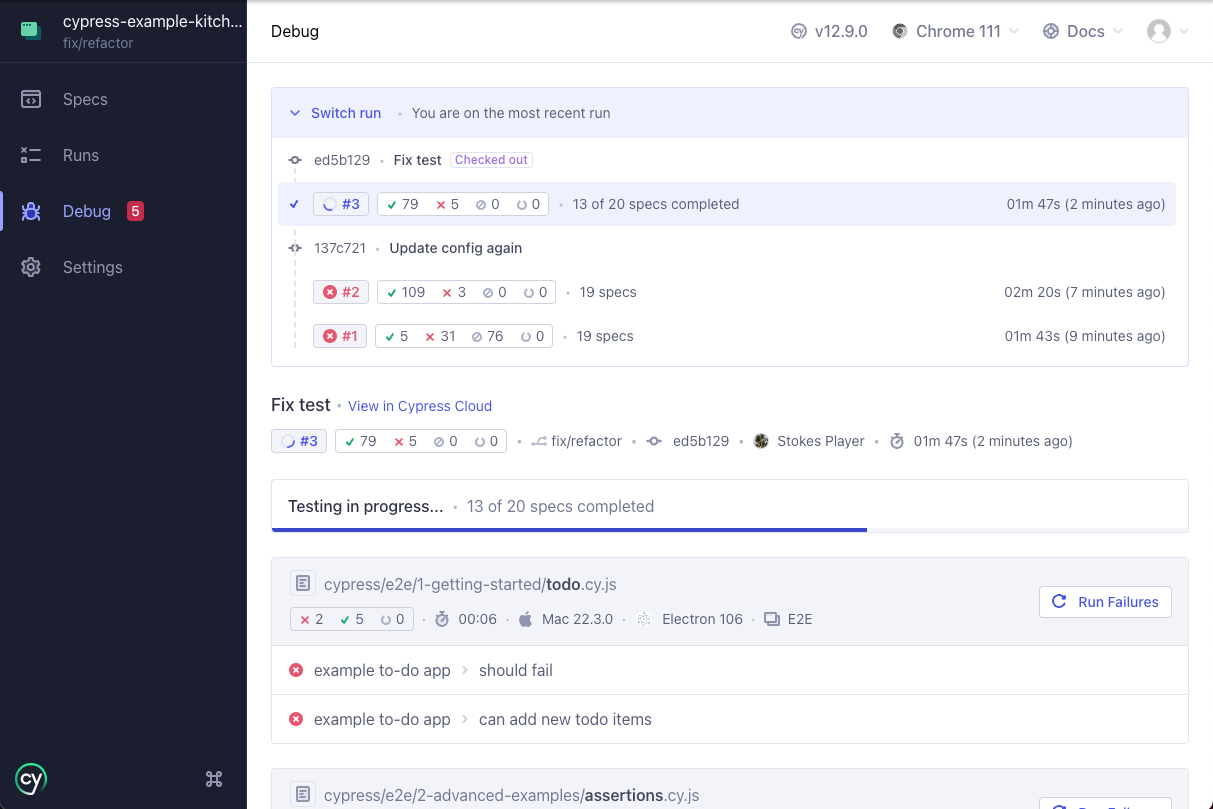Image resolution: width=1213 pixels, height=809 pixels.
Task: Click the todo.cy.js spec file icon
Action: [303, 584]
